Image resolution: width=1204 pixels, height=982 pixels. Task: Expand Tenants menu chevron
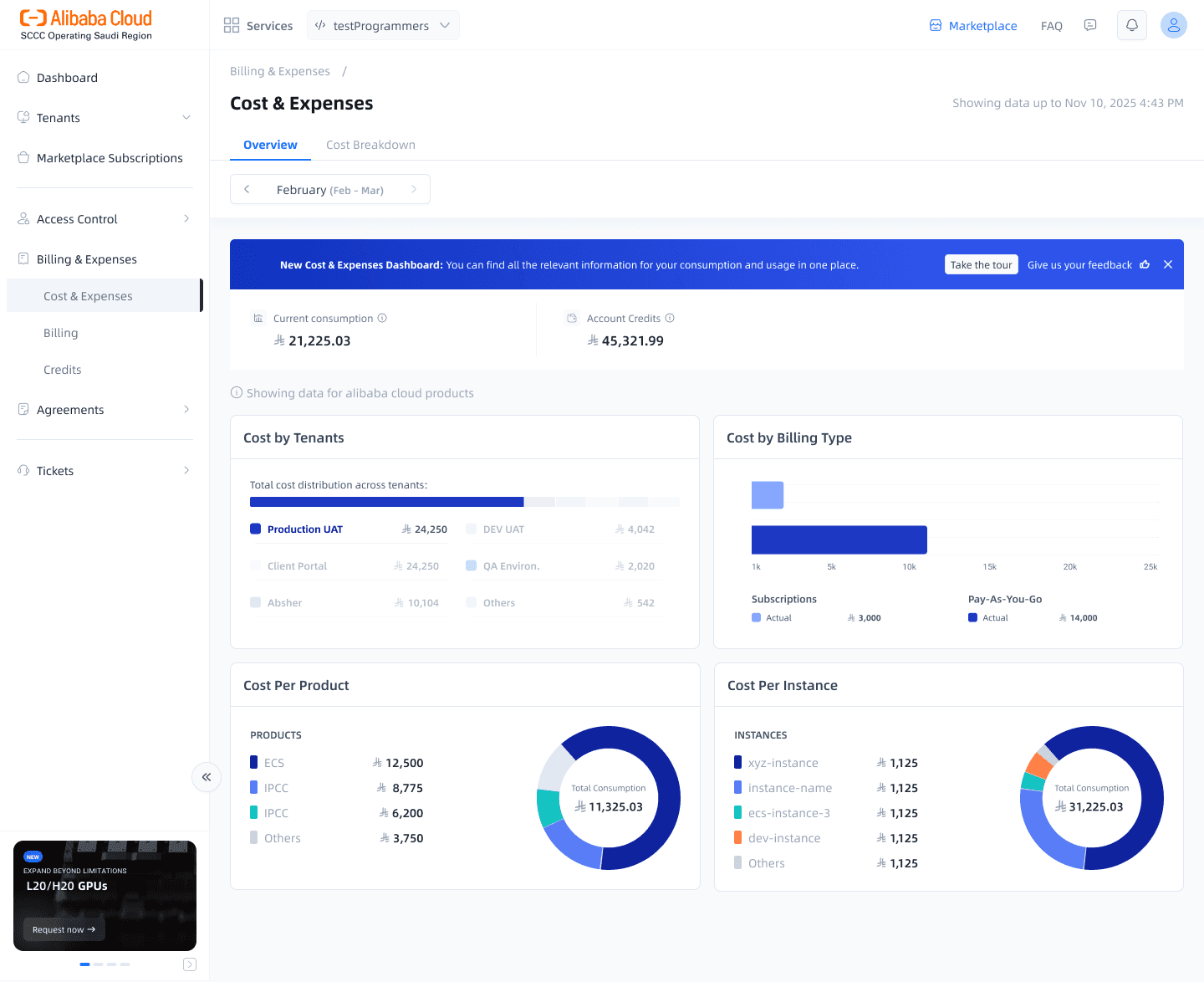(186, 117)
